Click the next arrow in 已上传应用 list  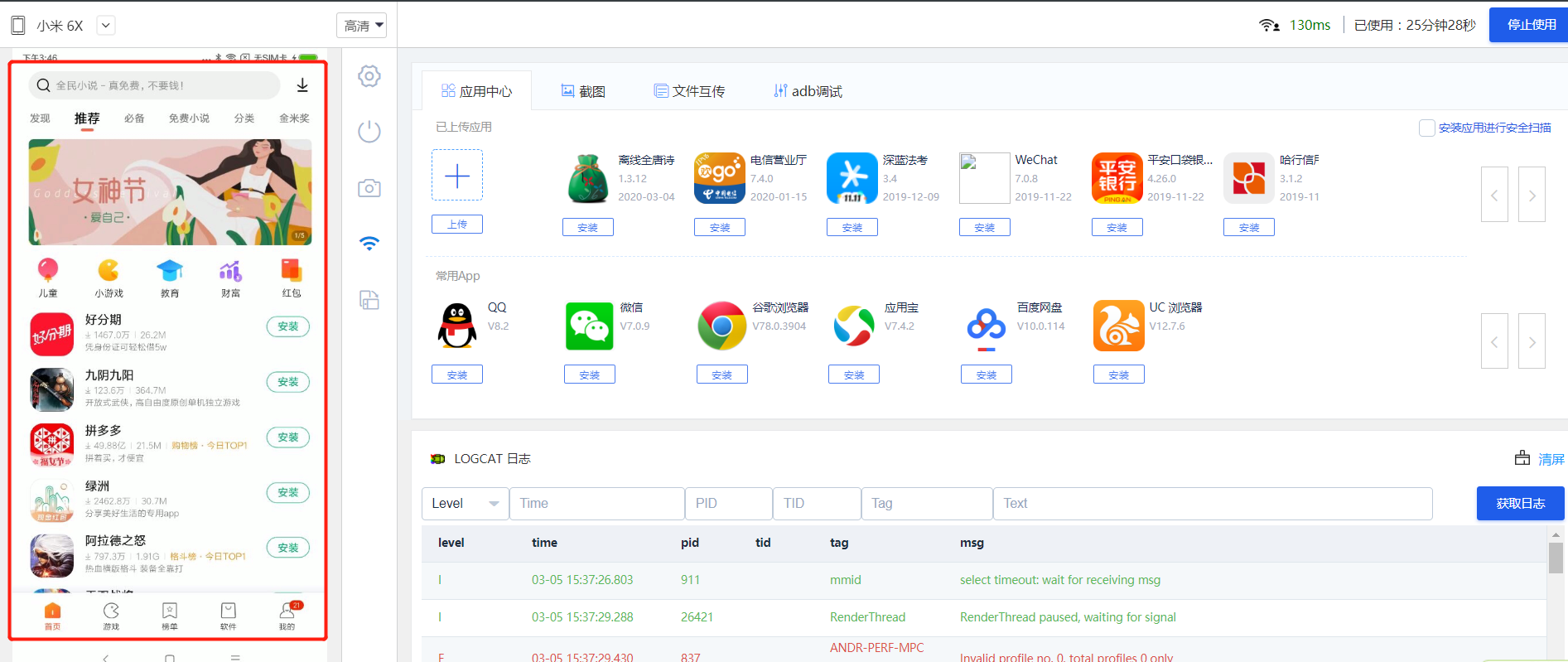click(x=1532, y=195)
